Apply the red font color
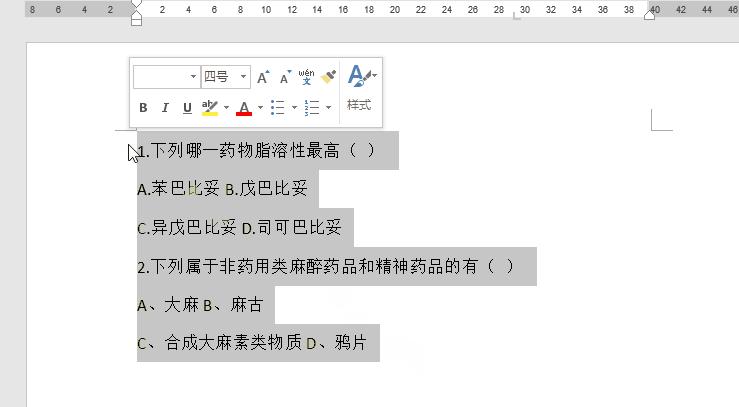 point(244,108)
